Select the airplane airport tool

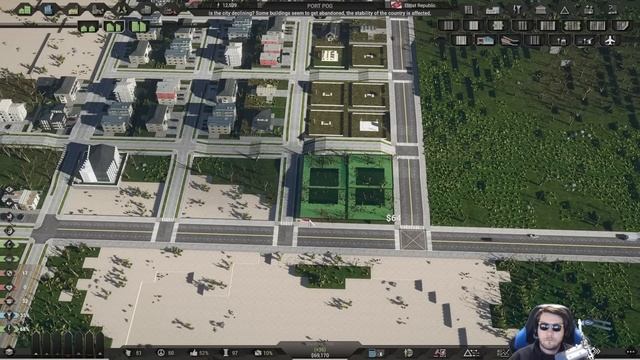[x=609, y=40]
